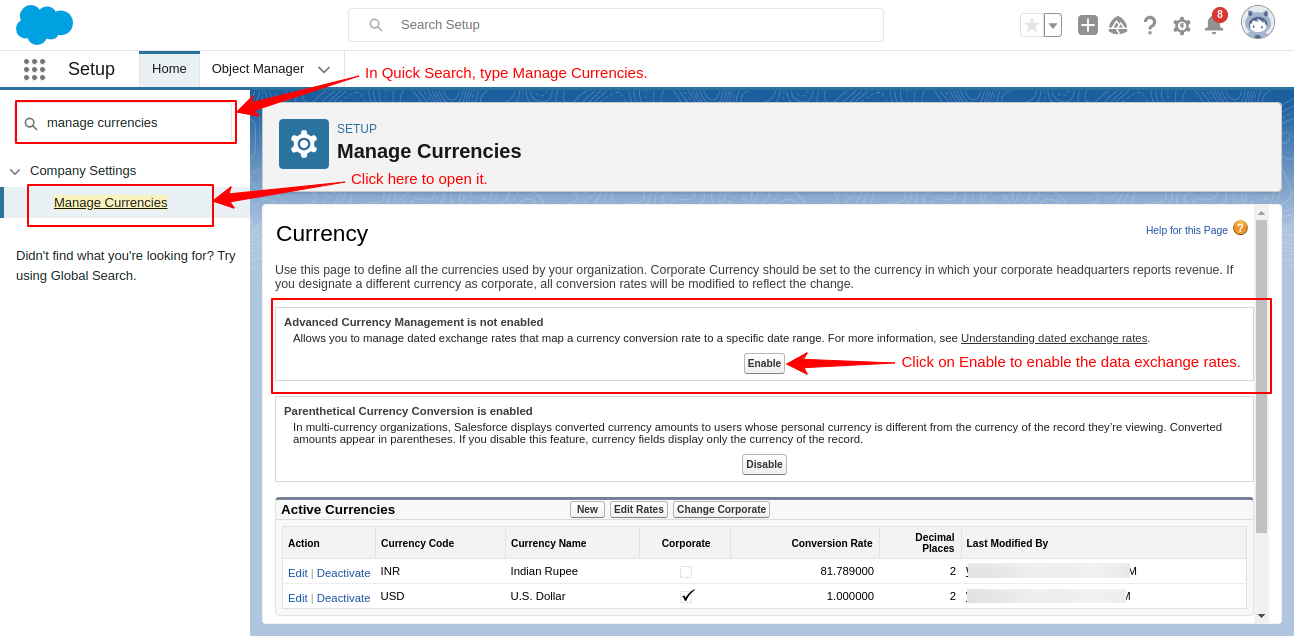Viewport: 1294px width, 636px height.
Task: Check the Corporate checkbox for Indian Rupee
Action: pyautogui.click(x=686, y=570)
